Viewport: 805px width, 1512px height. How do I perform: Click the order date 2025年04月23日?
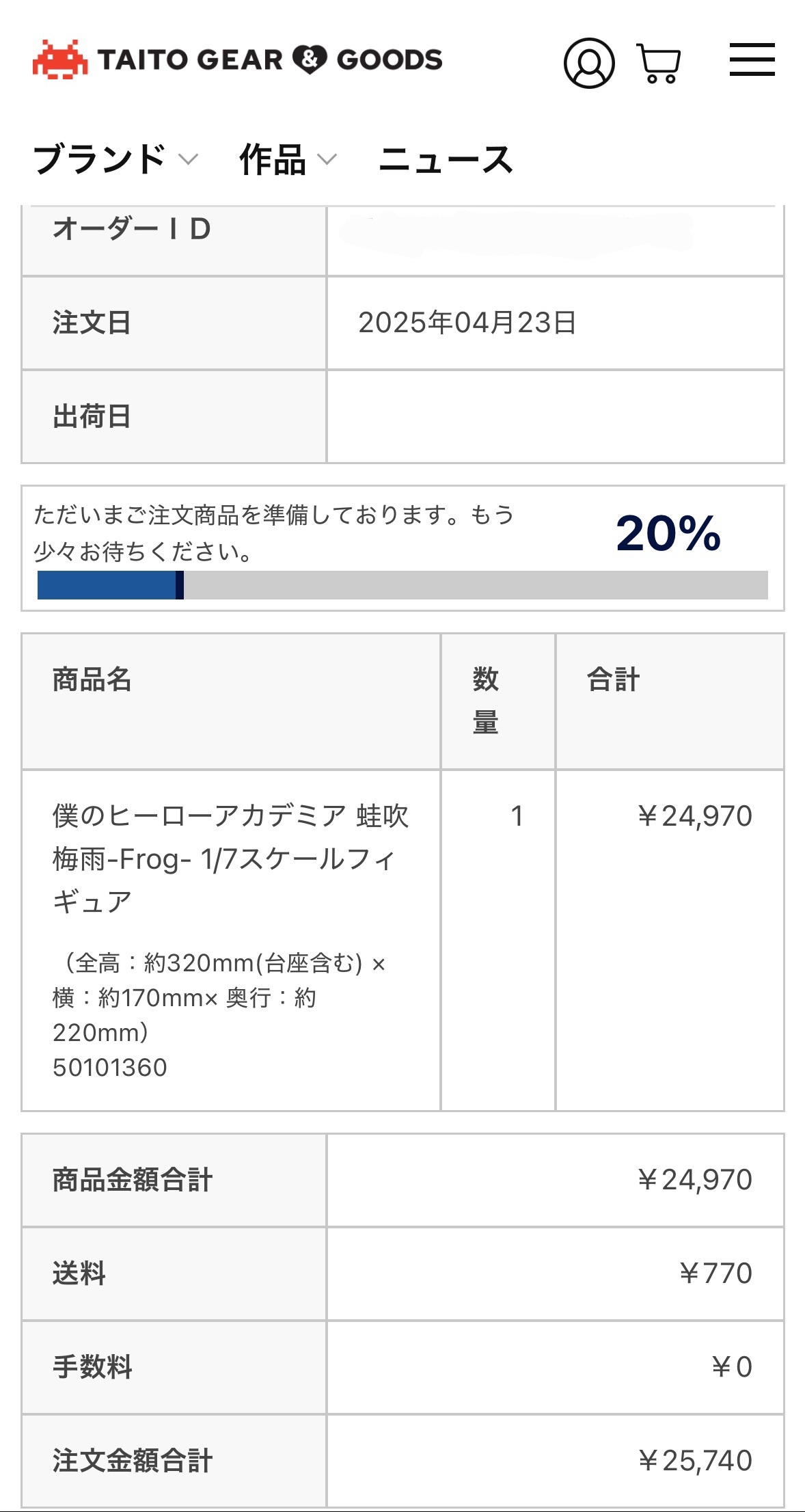pos(467,323)
